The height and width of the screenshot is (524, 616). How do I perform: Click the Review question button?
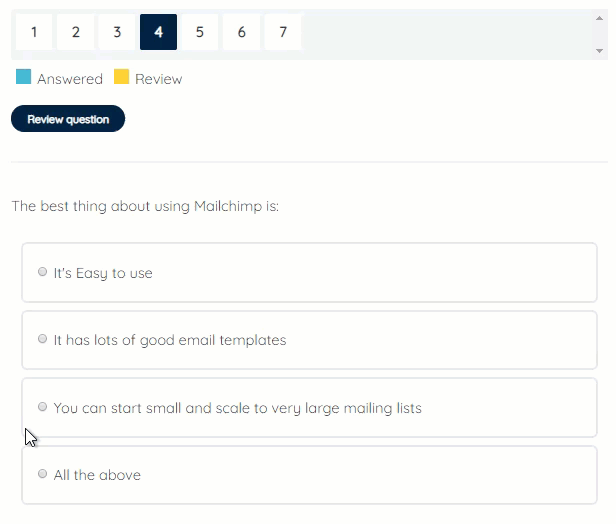pyautogui.click(x=68, y=119)
